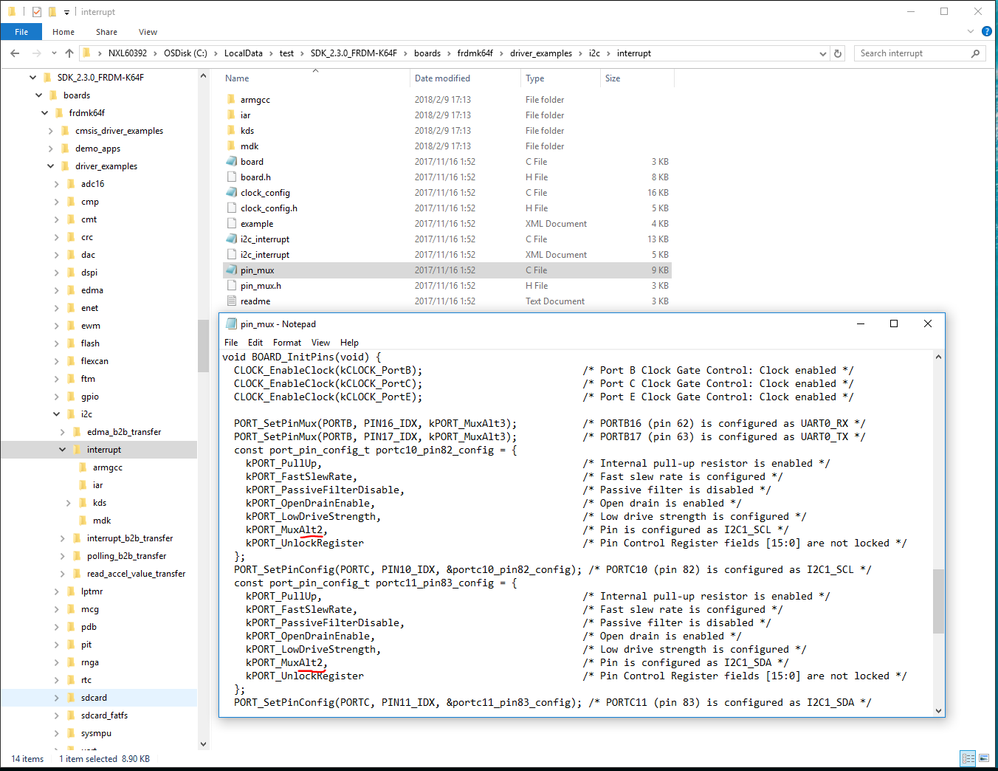Maximize the pin_mux Notepad window
This screenshot has width=998, height=771.
click(894, 323)
